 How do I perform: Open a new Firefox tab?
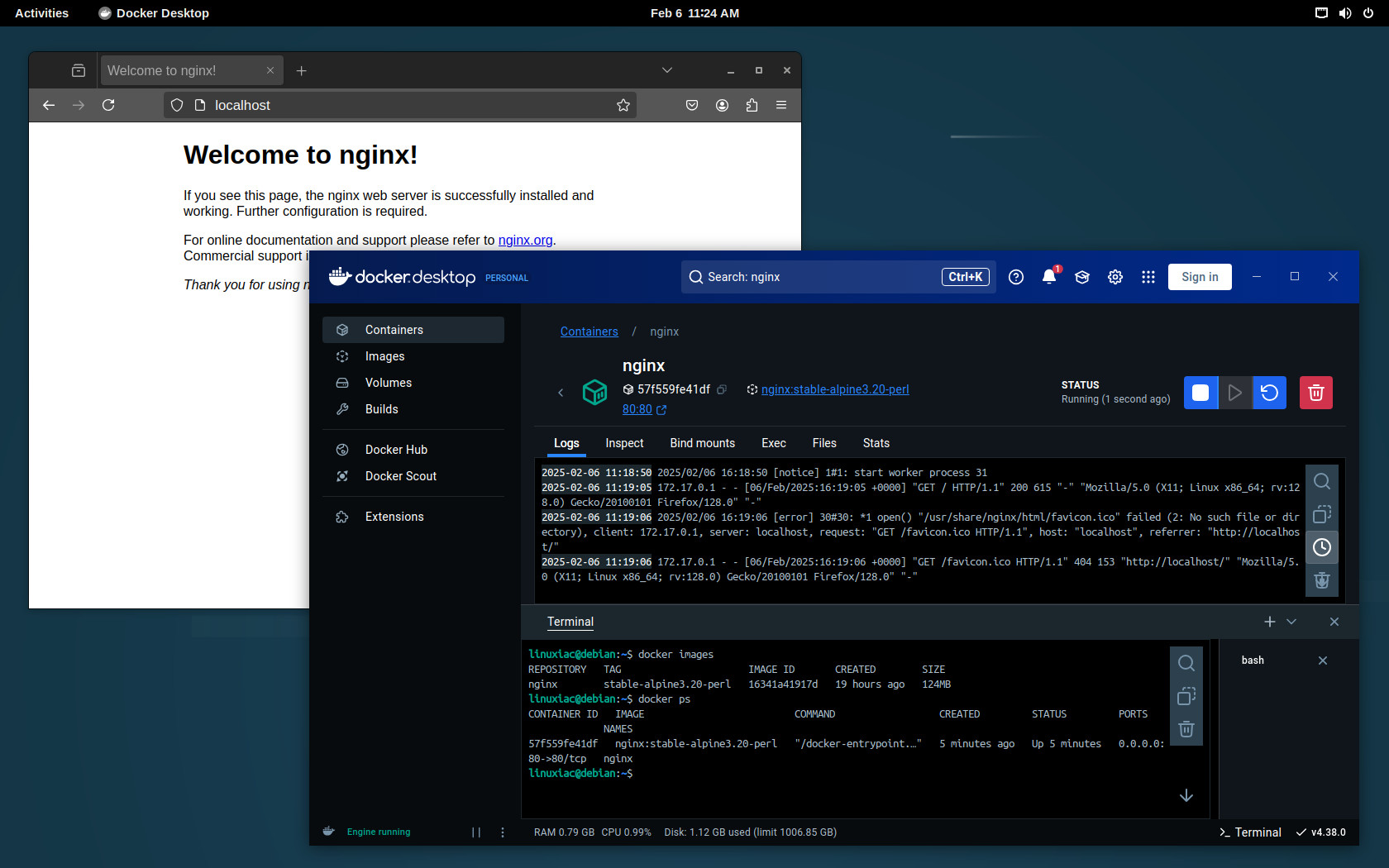pyautogui.click(x=302, y=71)
